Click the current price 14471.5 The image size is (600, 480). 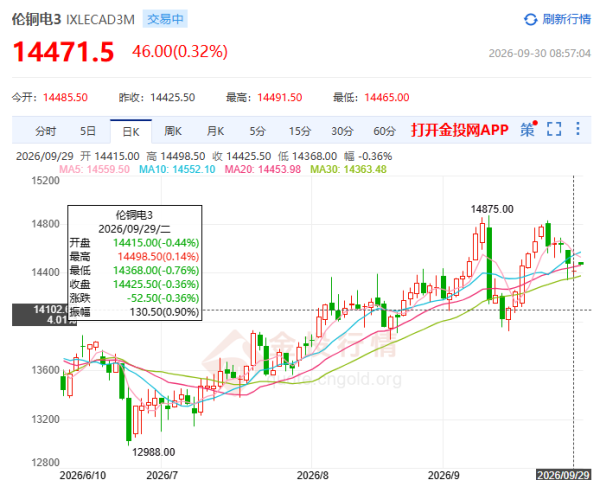[64, 52]
